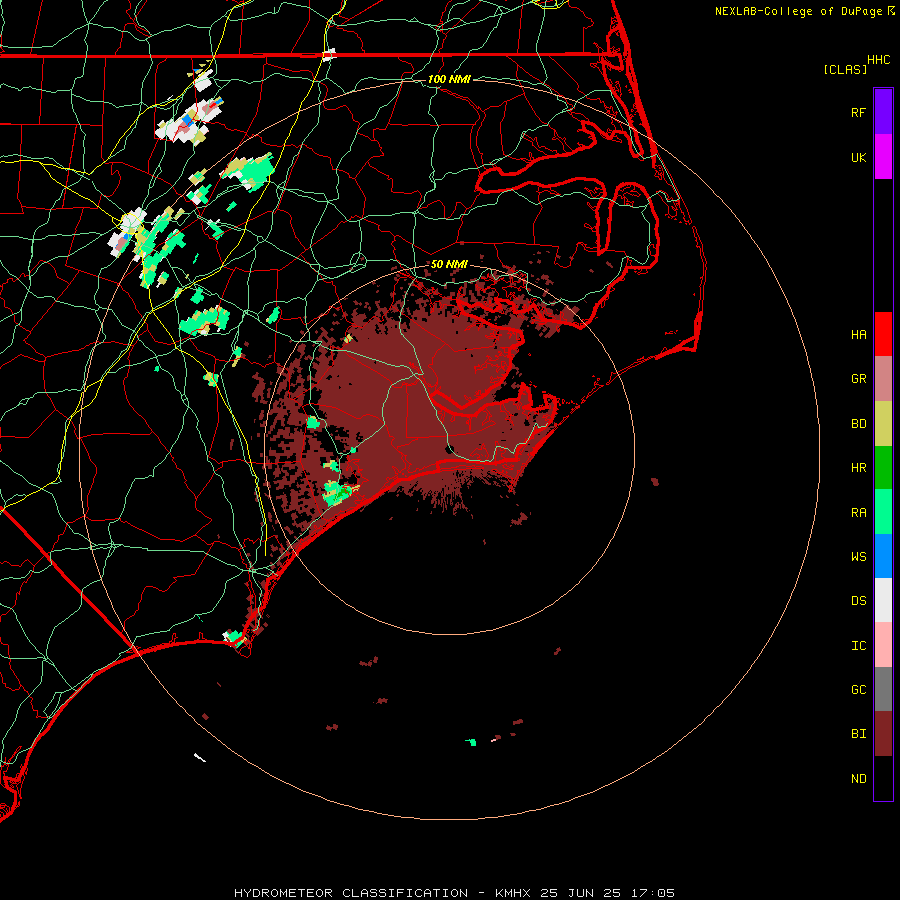
Task: Click the BI legend label
Action: pos(858,734)
